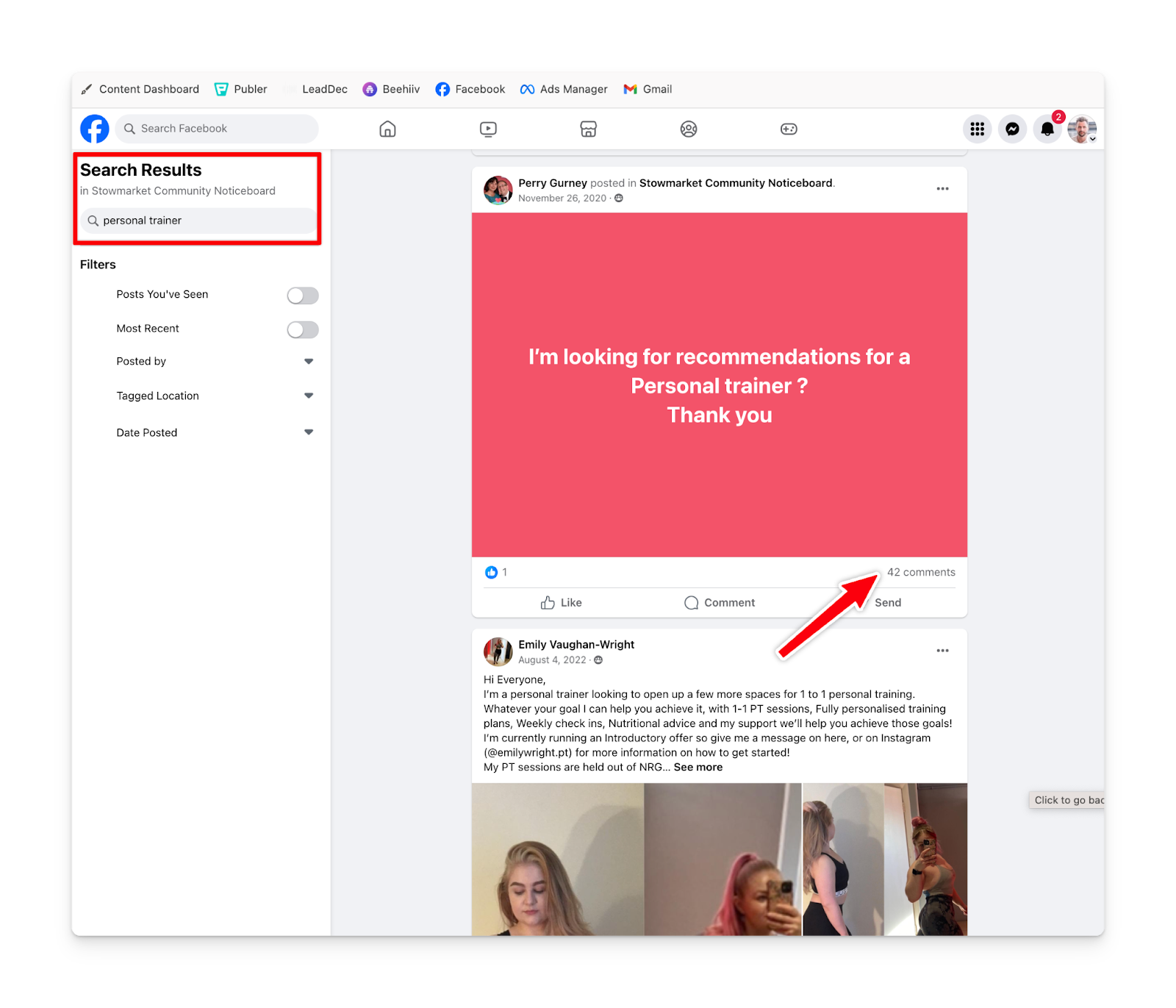Open Emily's rightmost gym selfie photo
1176x1008 pixels.
926,859
